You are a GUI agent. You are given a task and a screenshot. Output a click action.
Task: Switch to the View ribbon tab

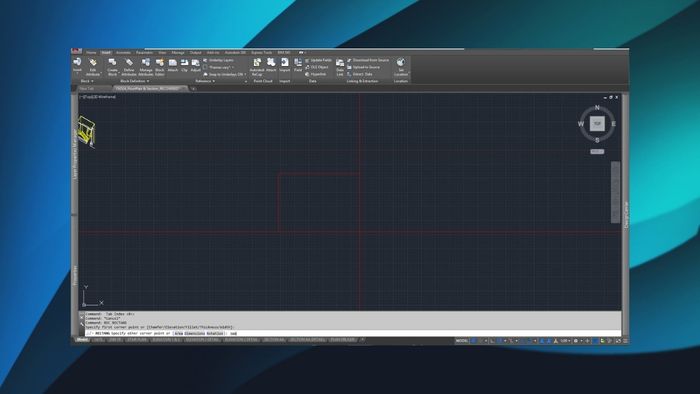162,53
